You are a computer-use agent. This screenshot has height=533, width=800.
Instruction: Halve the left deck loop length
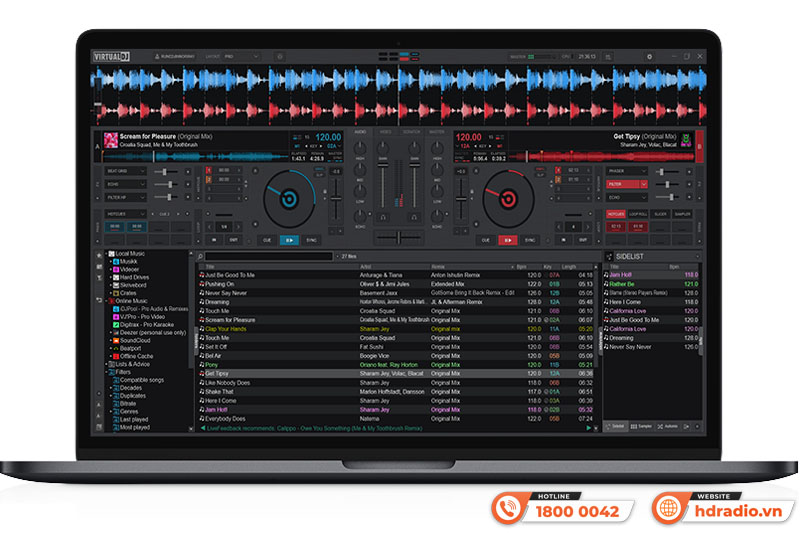tap(210, 226)
